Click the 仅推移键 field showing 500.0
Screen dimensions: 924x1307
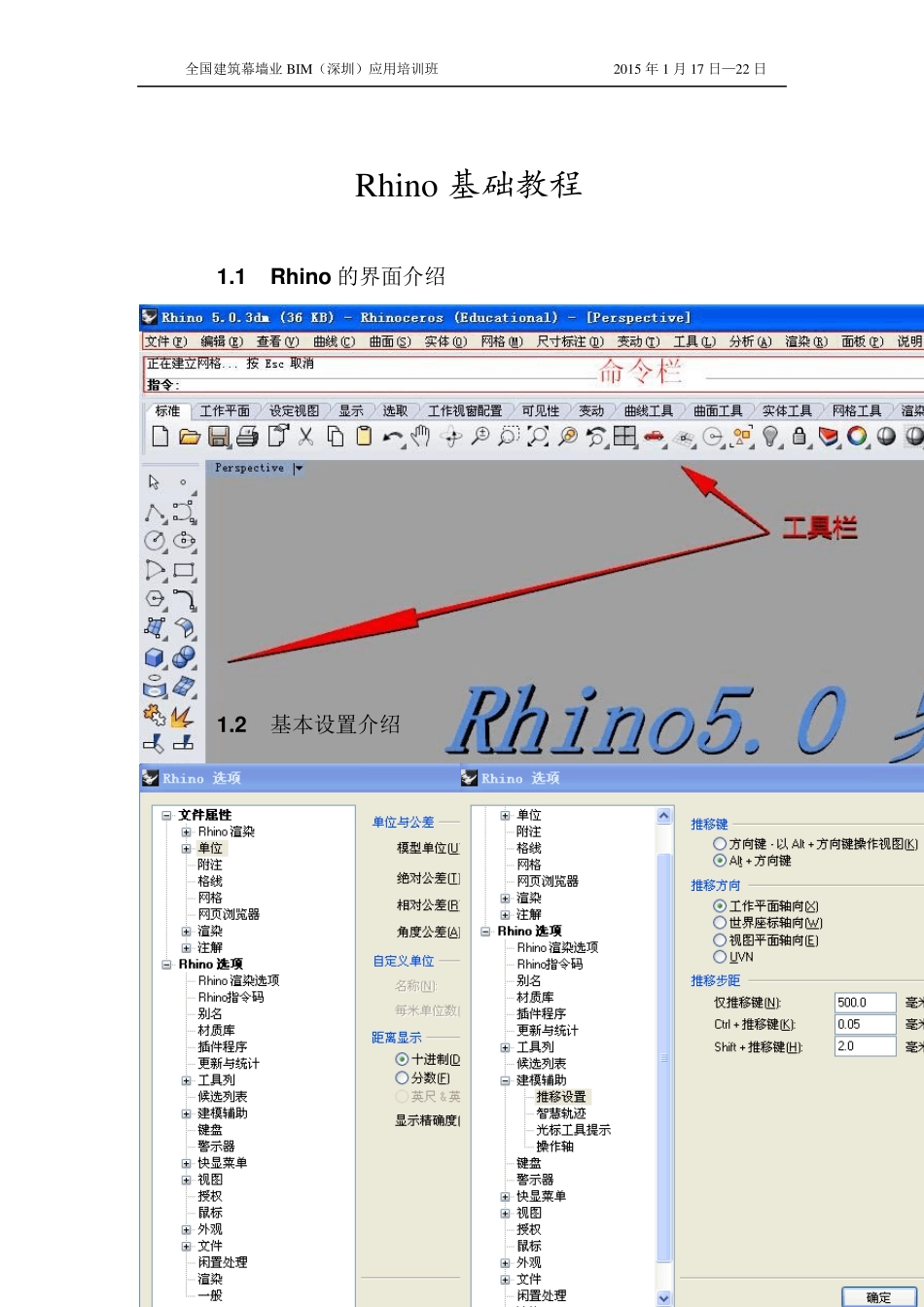click(x=865, y=1003)
